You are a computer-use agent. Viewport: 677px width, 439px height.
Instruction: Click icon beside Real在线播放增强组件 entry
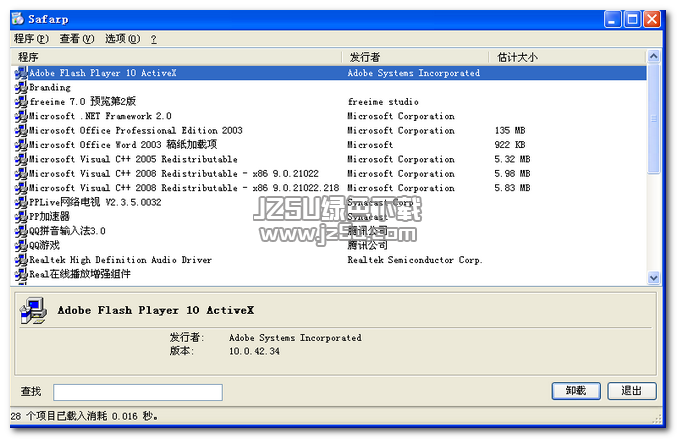(21, 275)
